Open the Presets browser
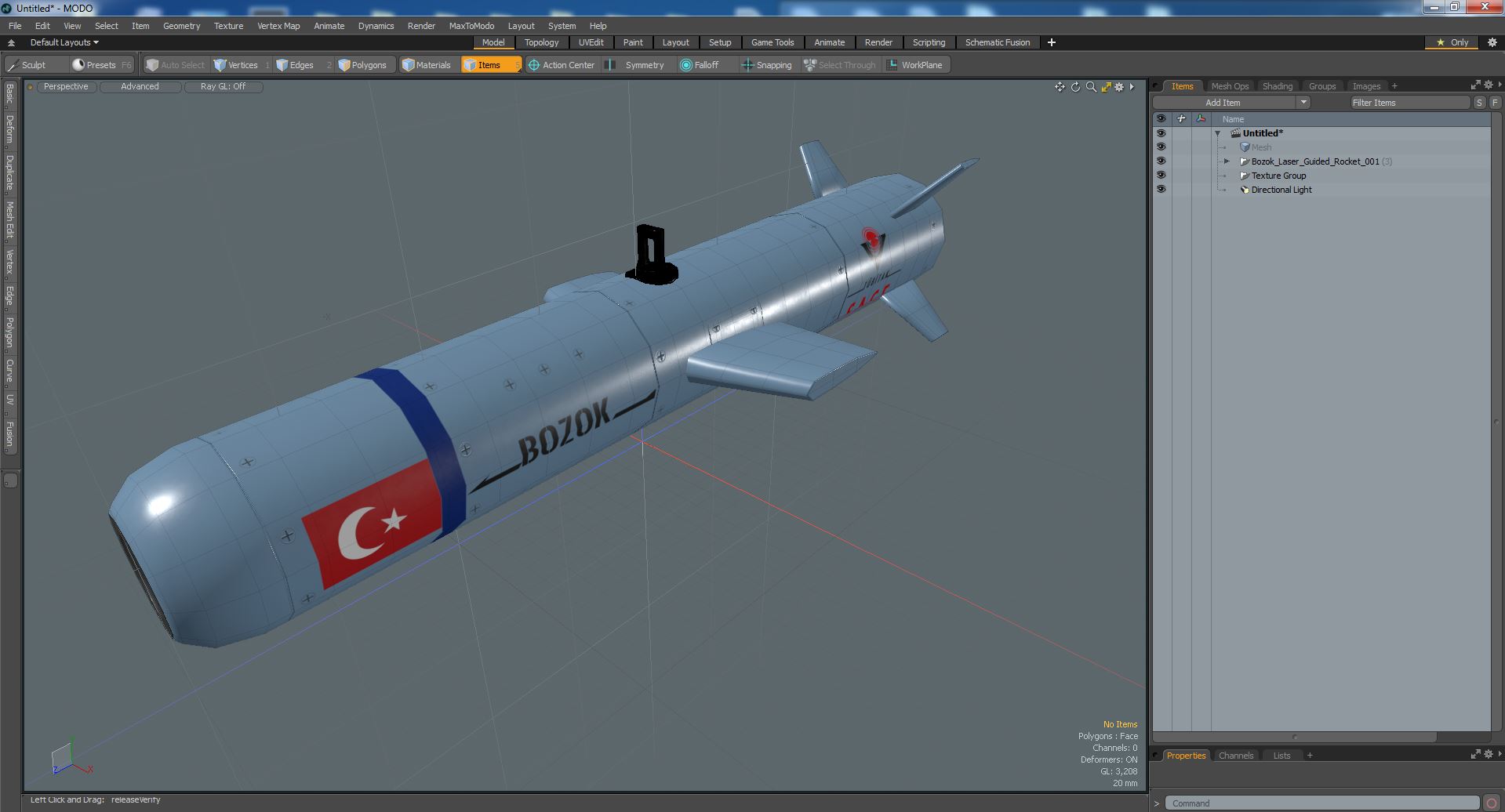Viewport: 1505px width, 812px height. click(102, 65)
